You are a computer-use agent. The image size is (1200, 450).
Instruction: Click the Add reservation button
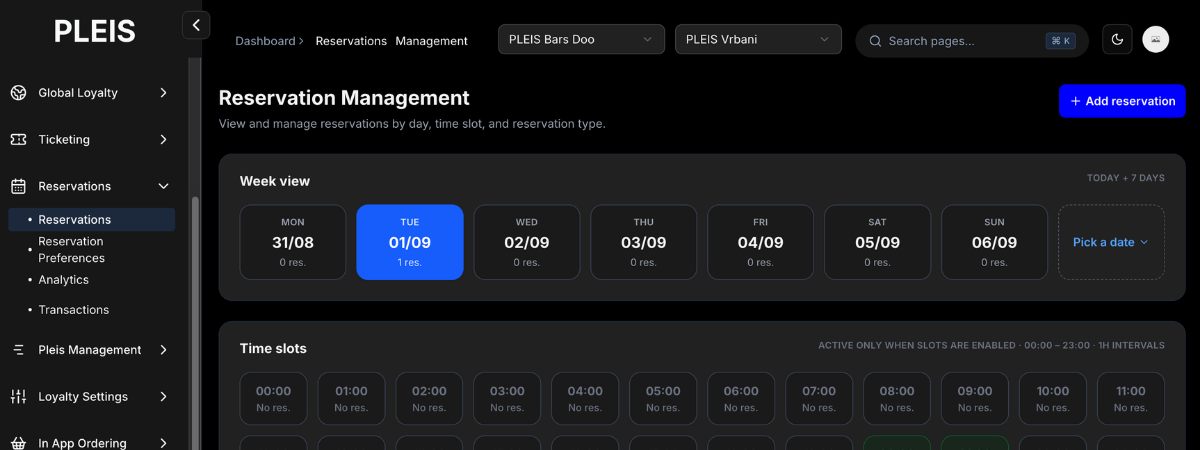pyautogui.click(x=1122, y=101)
